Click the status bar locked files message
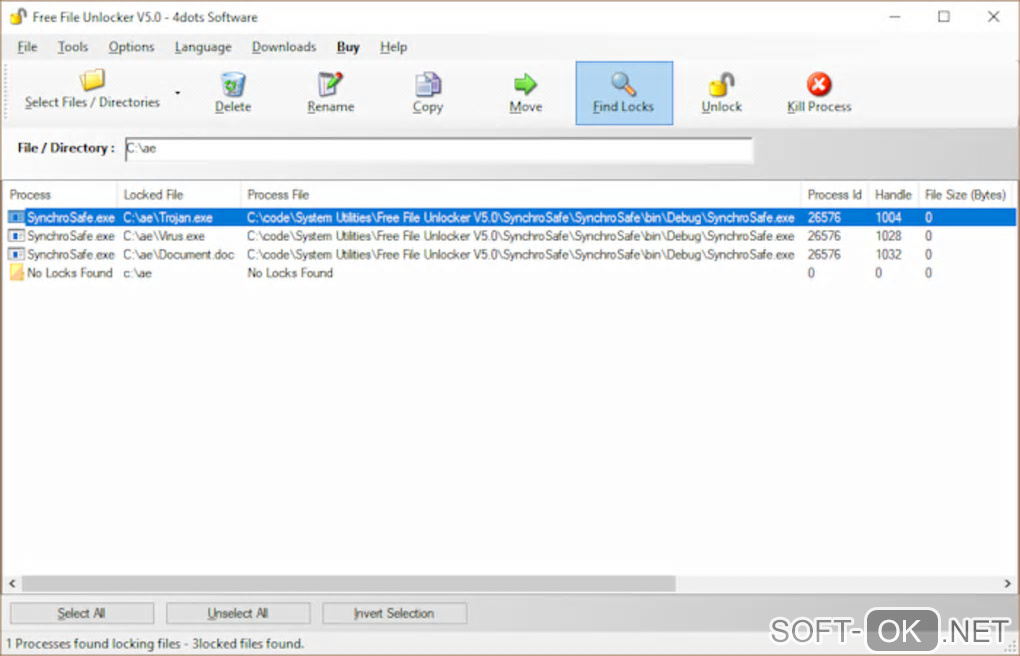Viewport: 1020px width, 656px height. pos(155,644)
